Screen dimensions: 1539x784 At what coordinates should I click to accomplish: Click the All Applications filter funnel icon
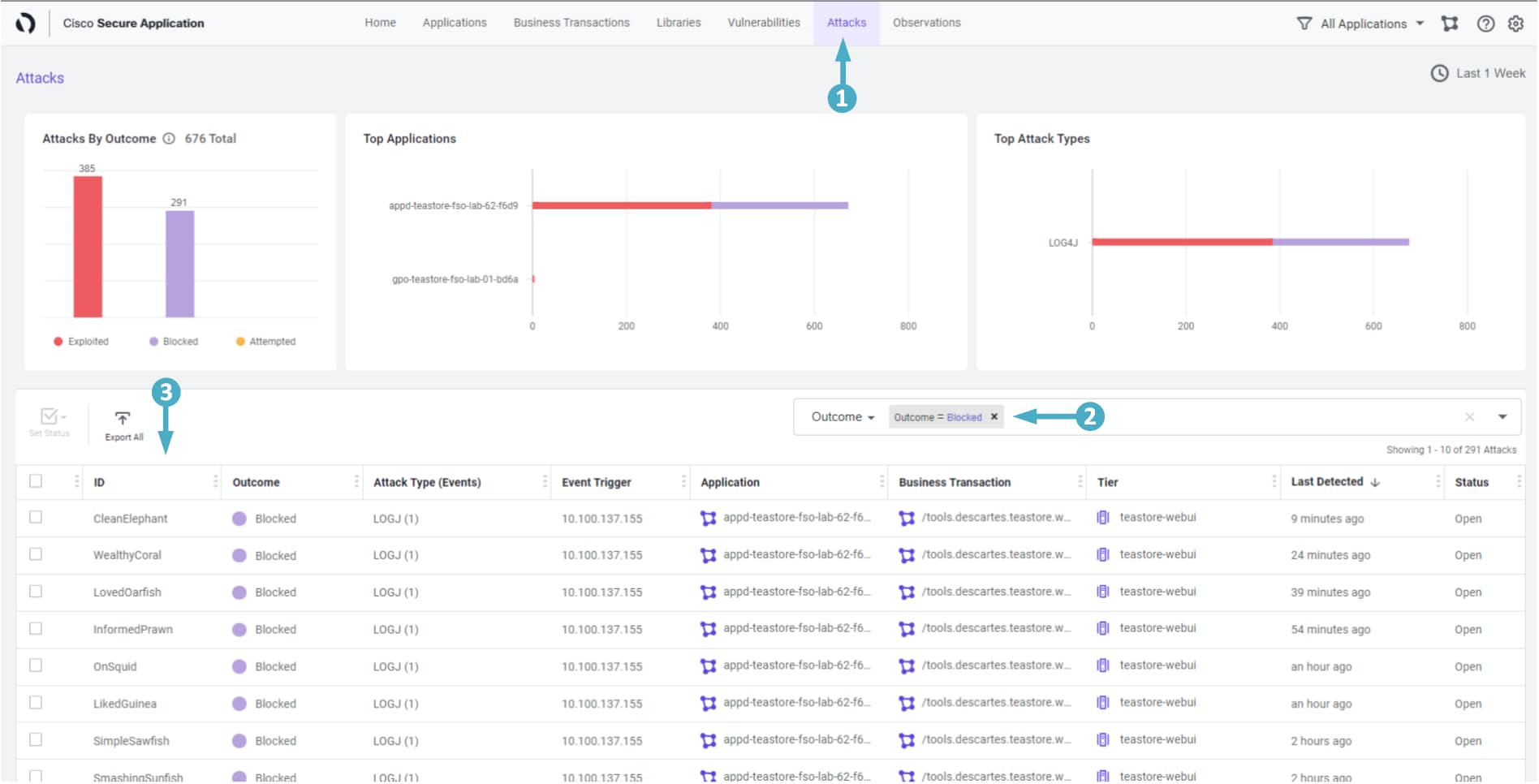point(1304,24)
